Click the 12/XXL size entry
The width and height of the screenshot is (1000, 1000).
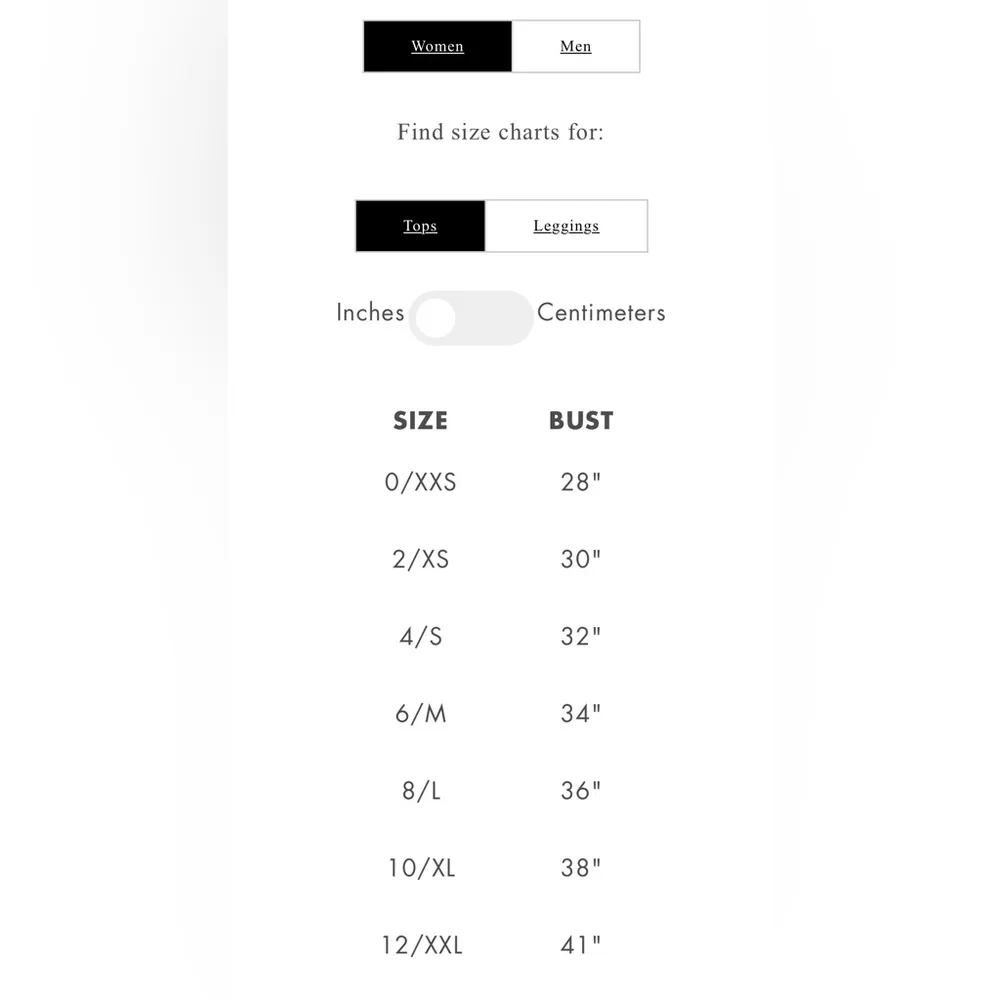point(420,945)
